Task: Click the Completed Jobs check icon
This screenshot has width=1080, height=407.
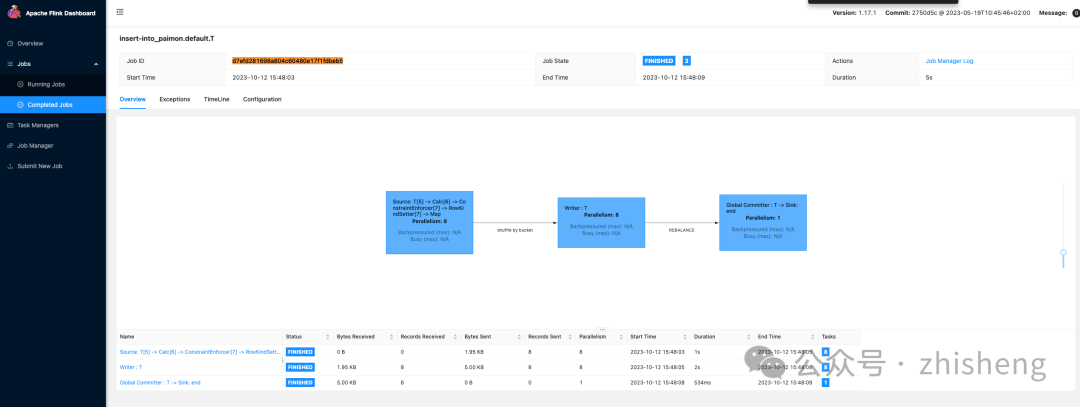Action: point(20,105)
